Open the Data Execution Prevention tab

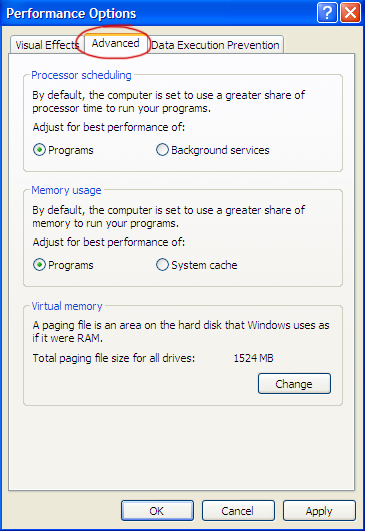pyautogui.click(x=215, y=45)
